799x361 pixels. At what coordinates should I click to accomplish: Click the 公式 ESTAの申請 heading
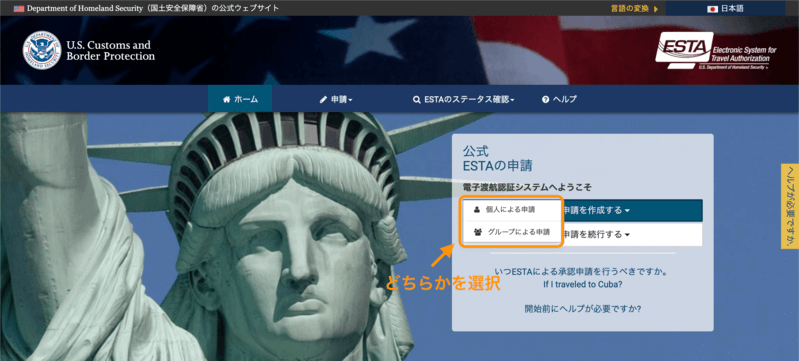click(498, 158)
